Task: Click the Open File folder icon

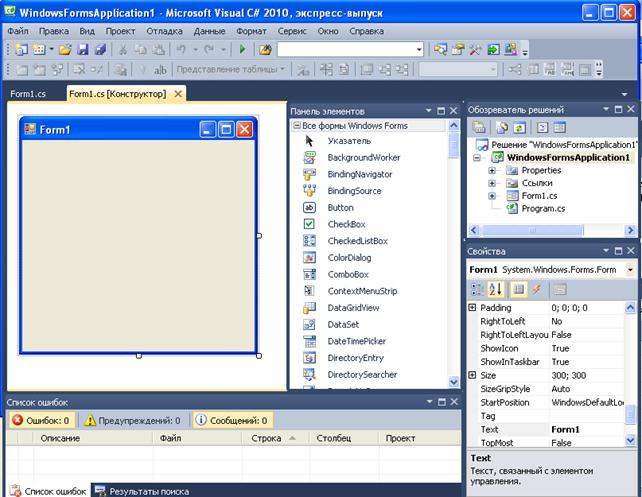Action: [65, 50]
